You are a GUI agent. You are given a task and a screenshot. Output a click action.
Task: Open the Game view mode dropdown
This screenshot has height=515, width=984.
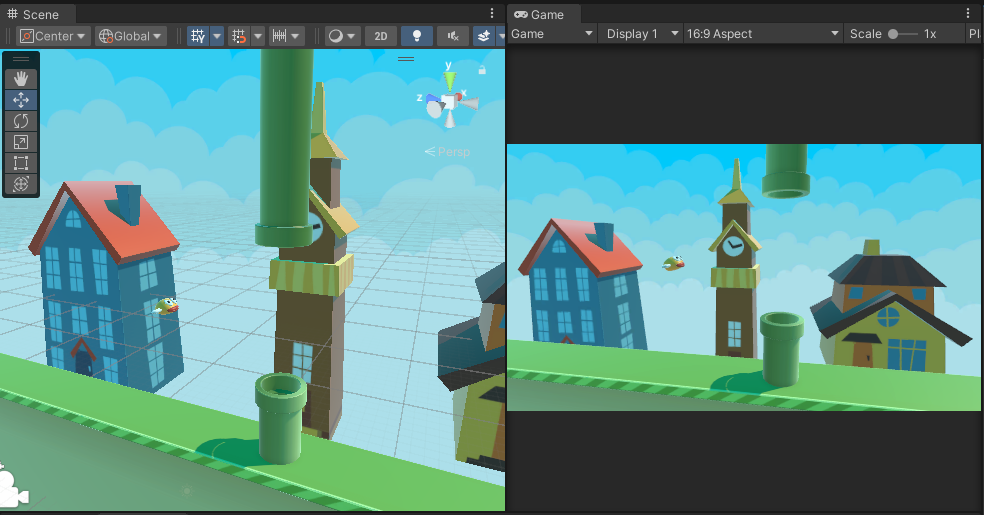[x=552, y=34]
